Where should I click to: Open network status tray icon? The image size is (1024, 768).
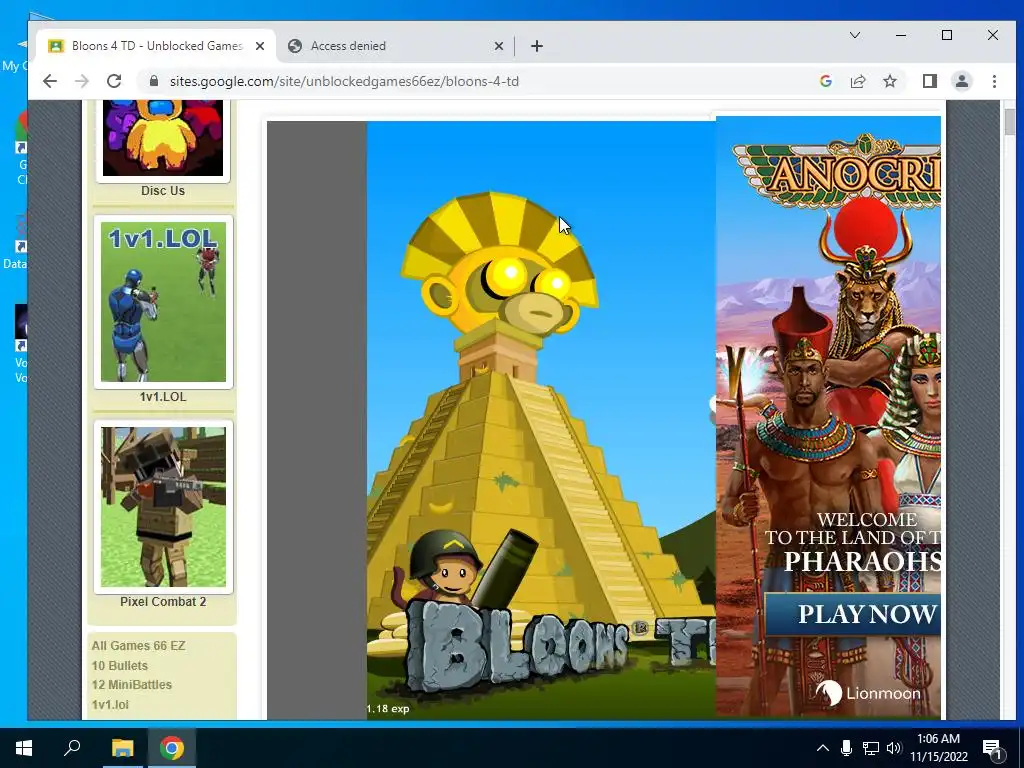coord(871,748)
